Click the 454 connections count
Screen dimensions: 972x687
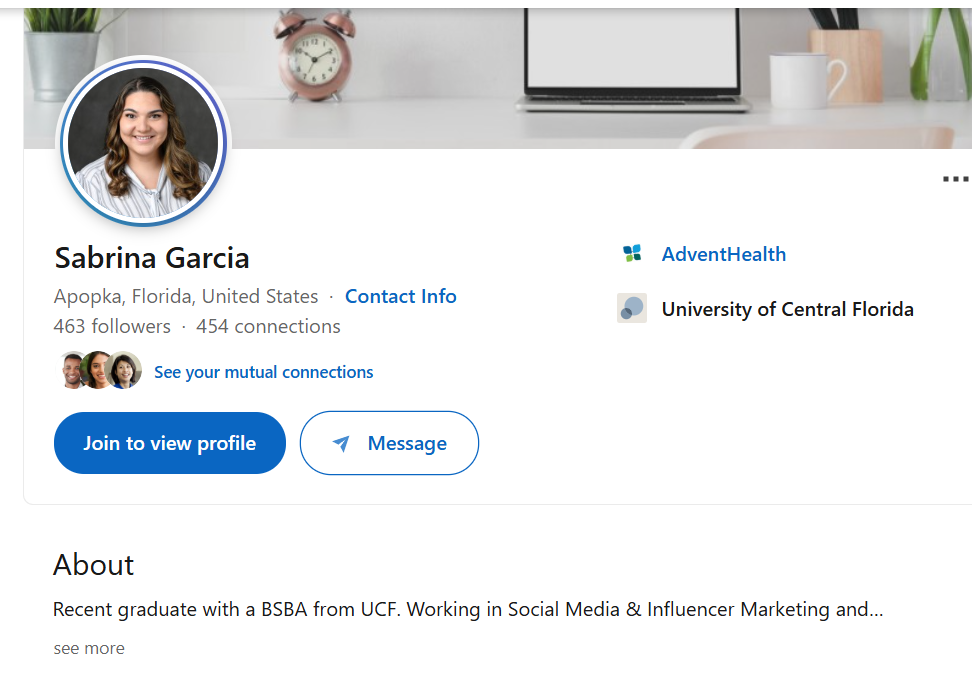click(268, 327)
